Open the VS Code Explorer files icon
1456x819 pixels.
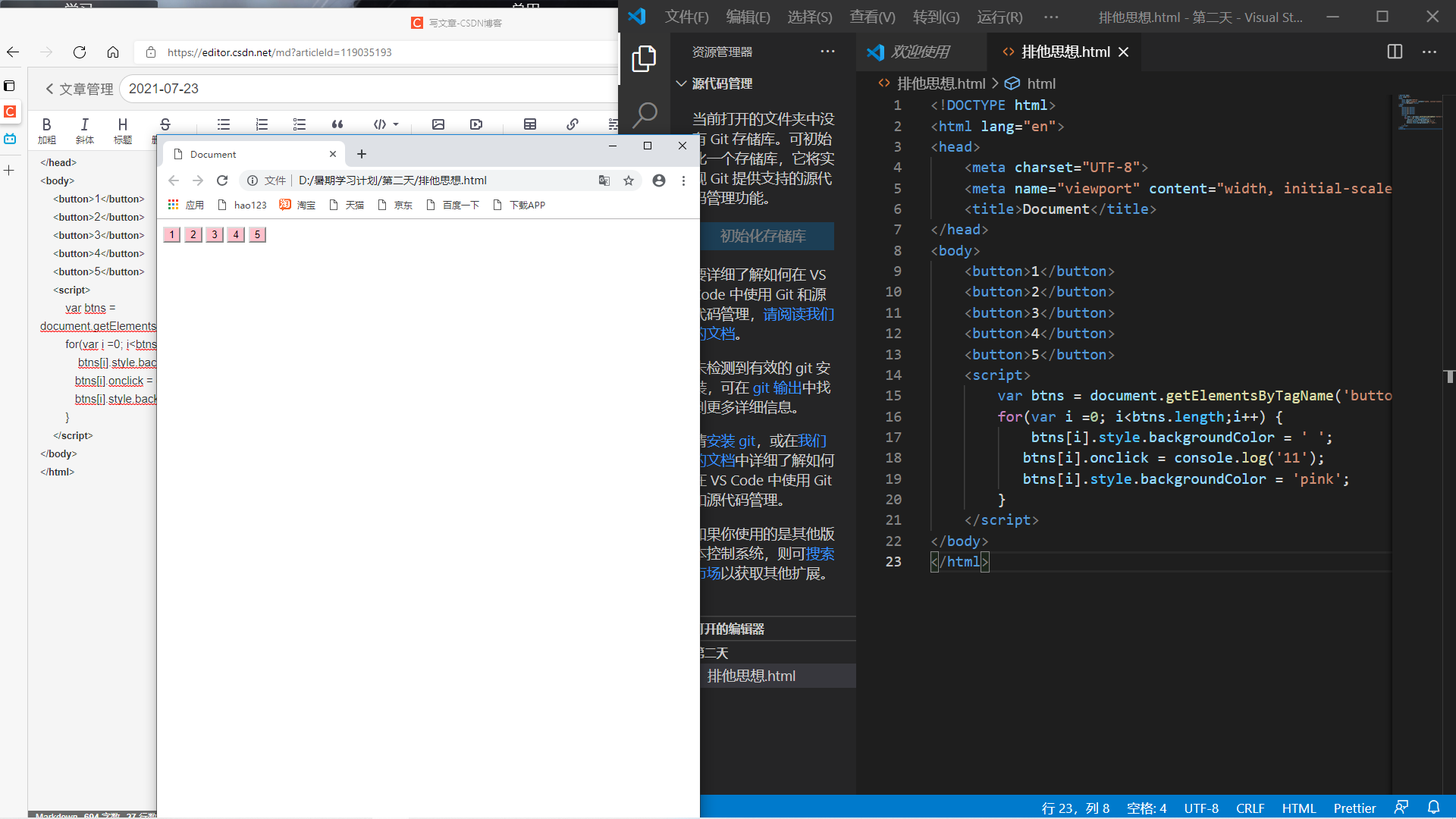pos(644,58)
